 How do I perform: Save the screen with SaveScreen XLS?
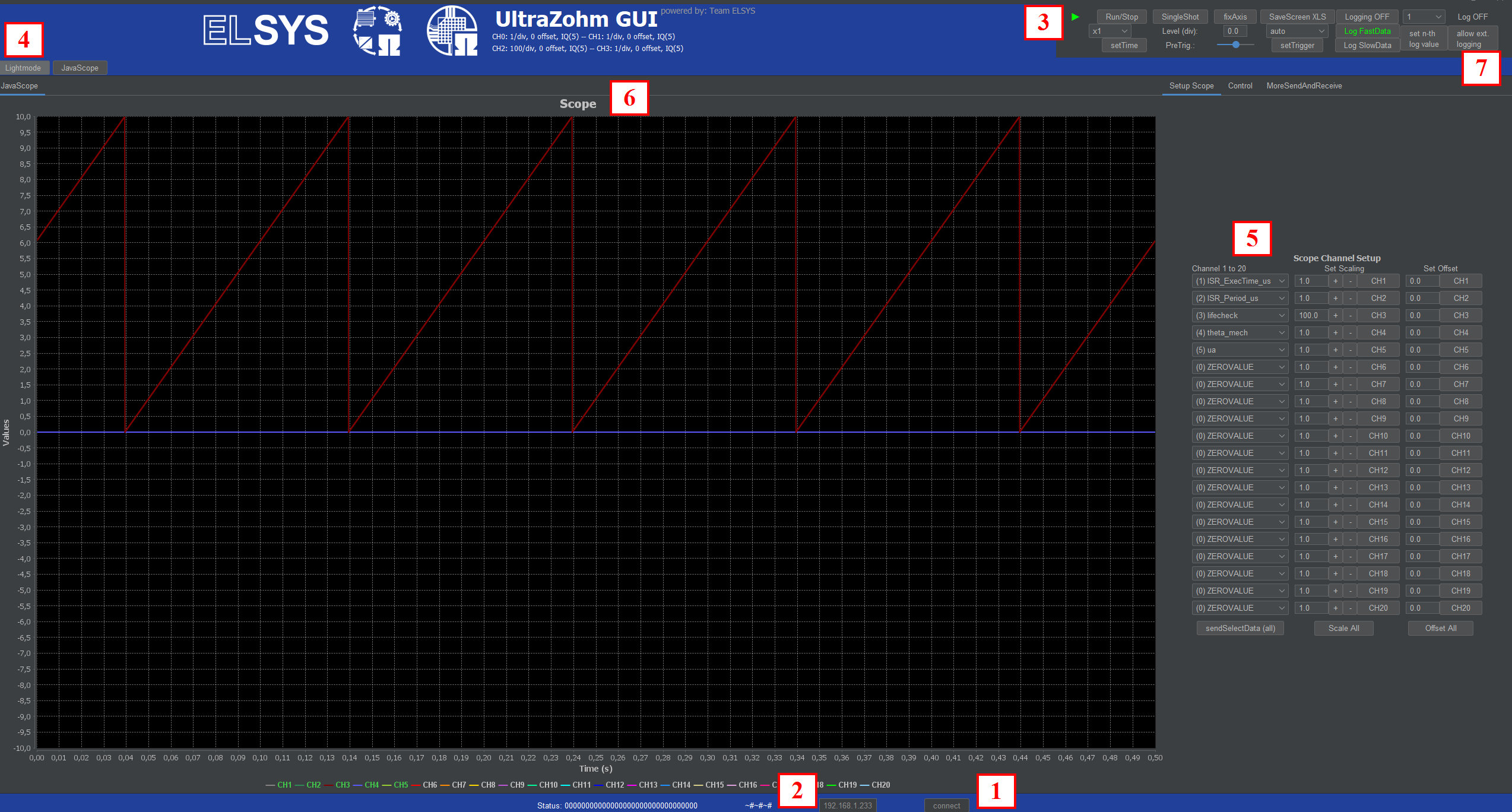click(1297, 16)
